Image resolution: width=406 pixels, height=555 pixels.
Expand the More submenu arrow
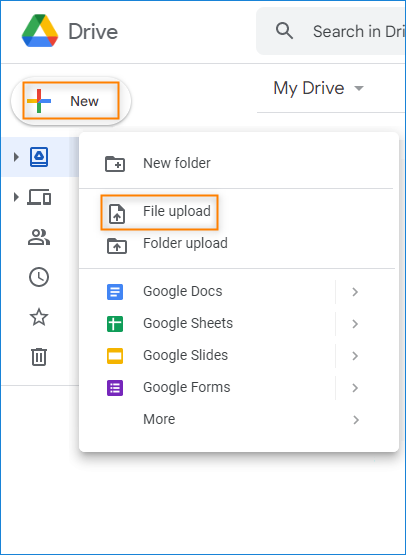(x=355, y=420)
